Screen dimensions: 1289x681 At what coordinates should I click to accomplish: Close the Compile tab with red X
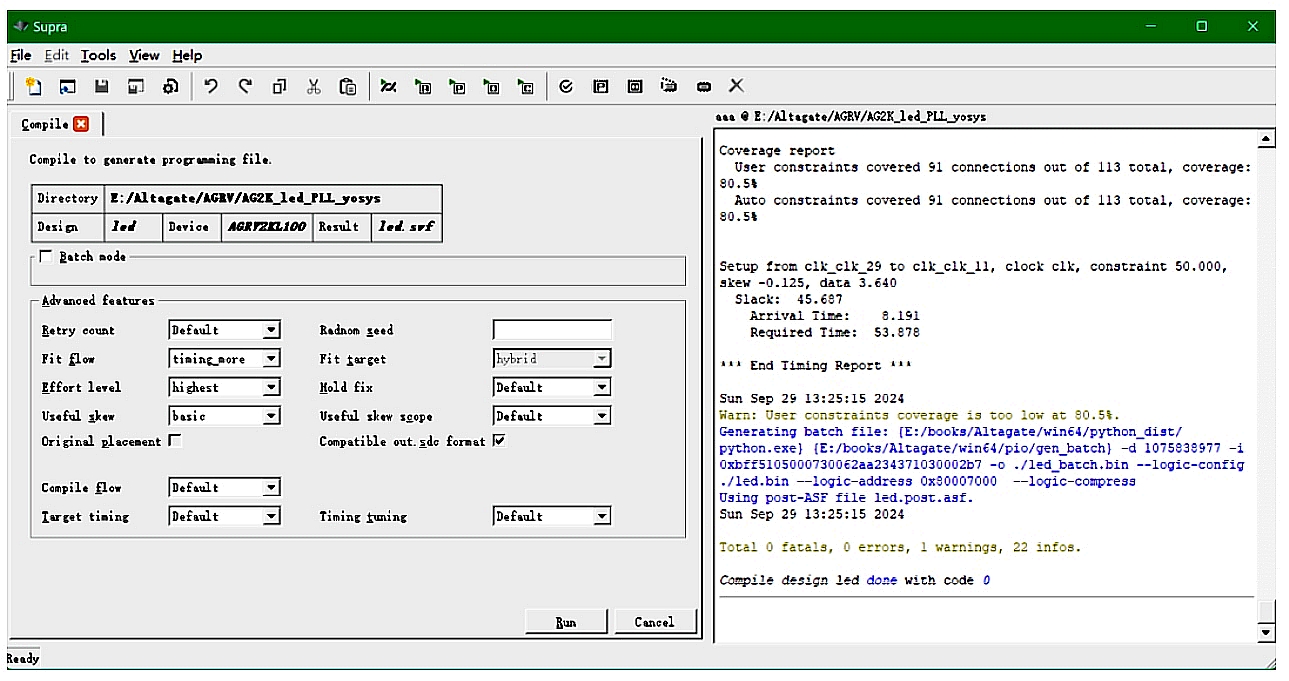pos(81,124)
